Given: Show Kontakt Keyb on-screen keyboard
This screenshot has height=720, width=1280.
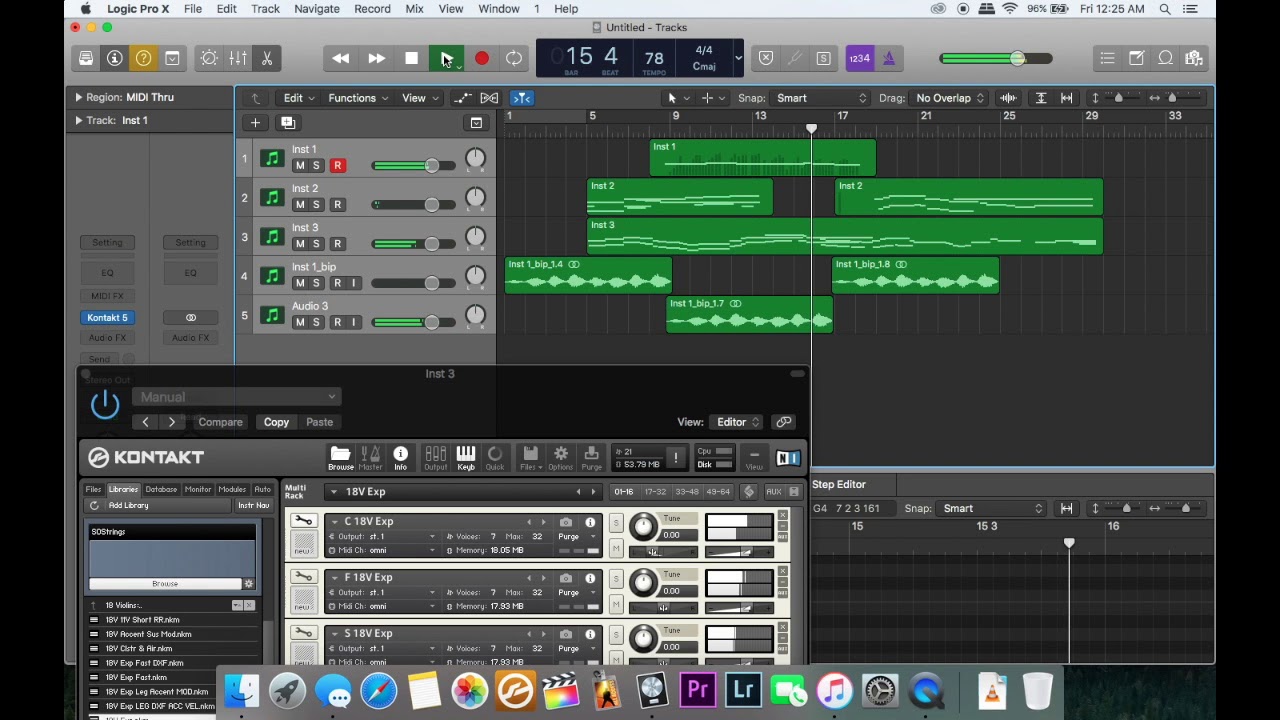Looking at the screenshot, I should [466, 457].
